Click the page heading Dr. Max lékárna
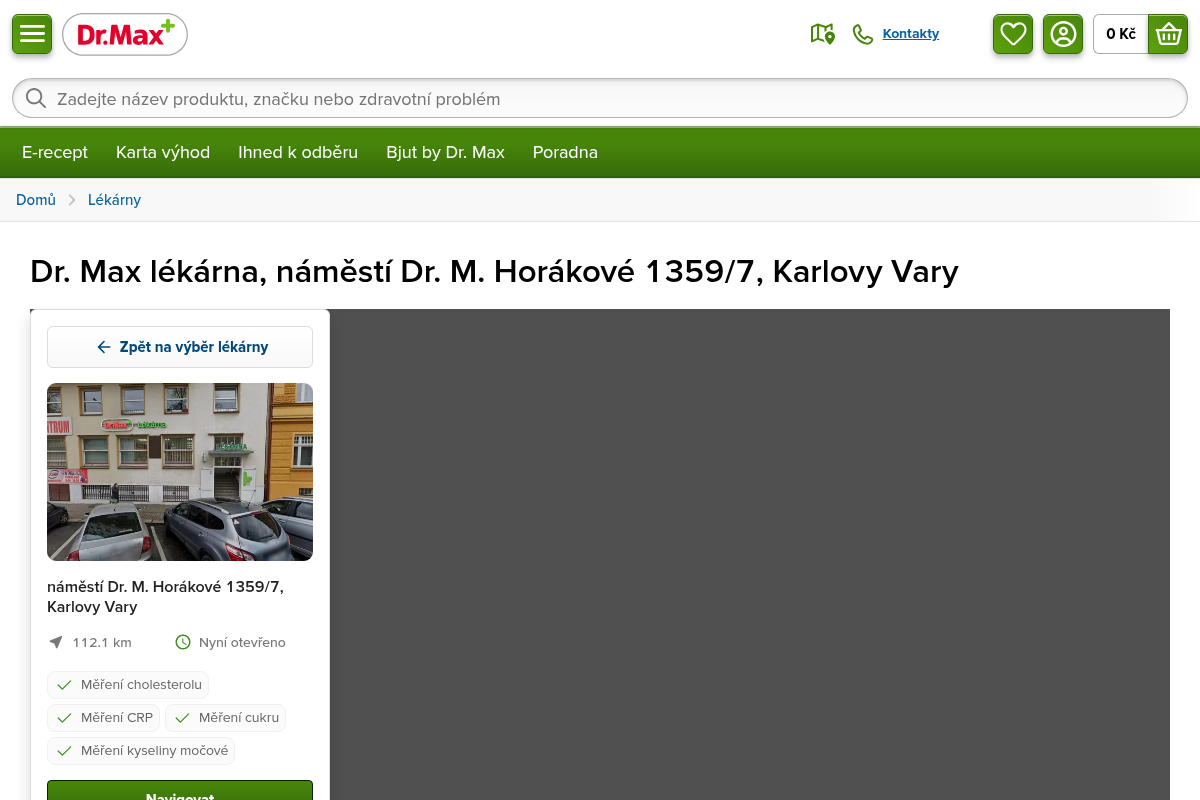Image resolution: width=1200 pixels, height=800 pixels. point(494,271)
